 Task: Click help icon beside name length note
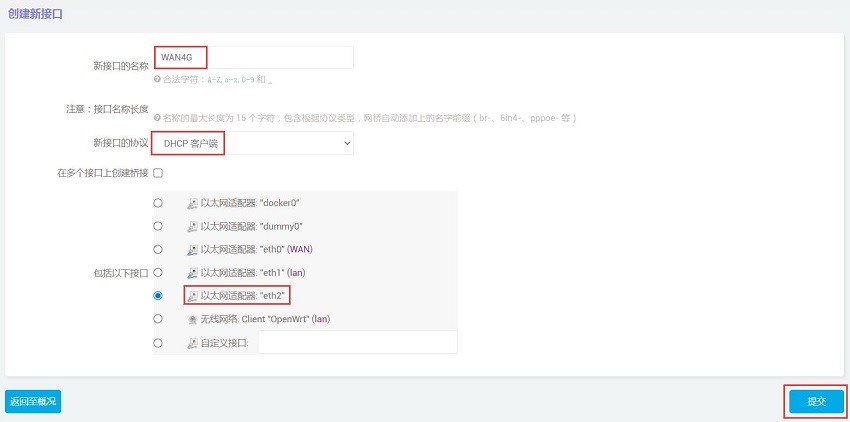157,118
